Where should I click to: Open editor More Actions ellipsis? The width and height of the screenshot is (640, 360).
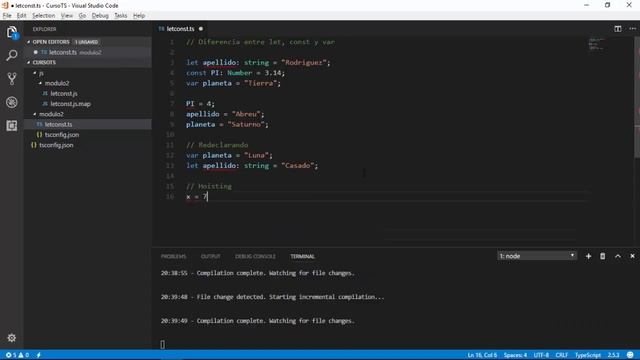pos(632,29)
